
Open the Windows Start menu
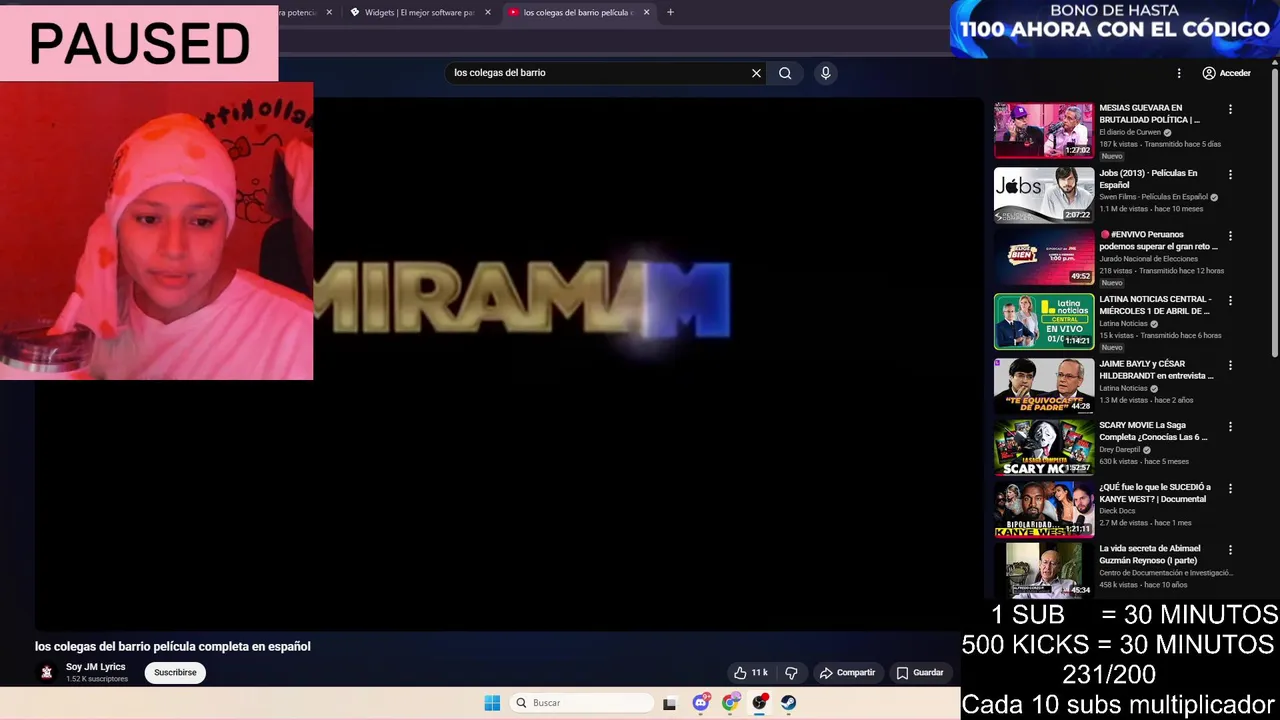[492, 703]
